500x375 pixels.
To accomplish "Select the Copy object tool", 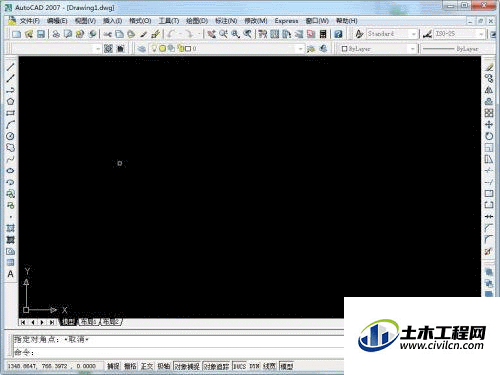I will click(489, 78).
